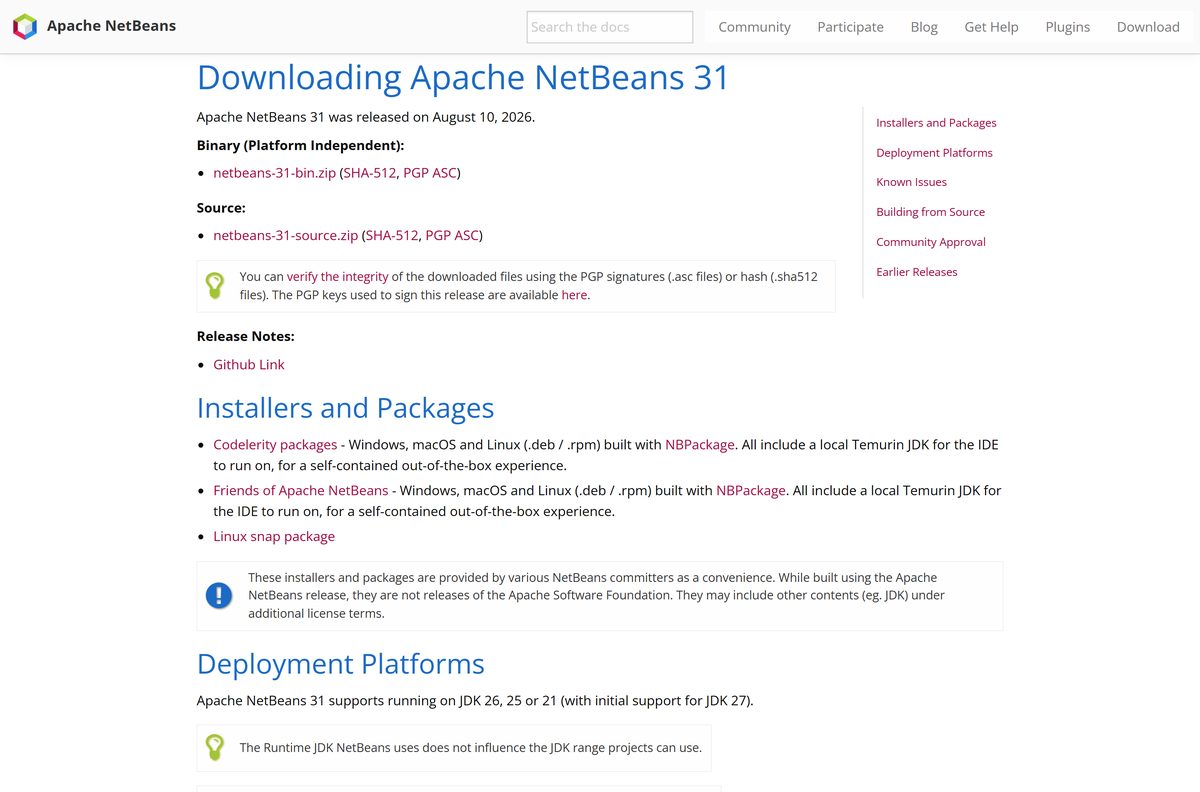Open the Get Help menu
This screenshot has width=1200, height=792.
[x=991, y=27]
